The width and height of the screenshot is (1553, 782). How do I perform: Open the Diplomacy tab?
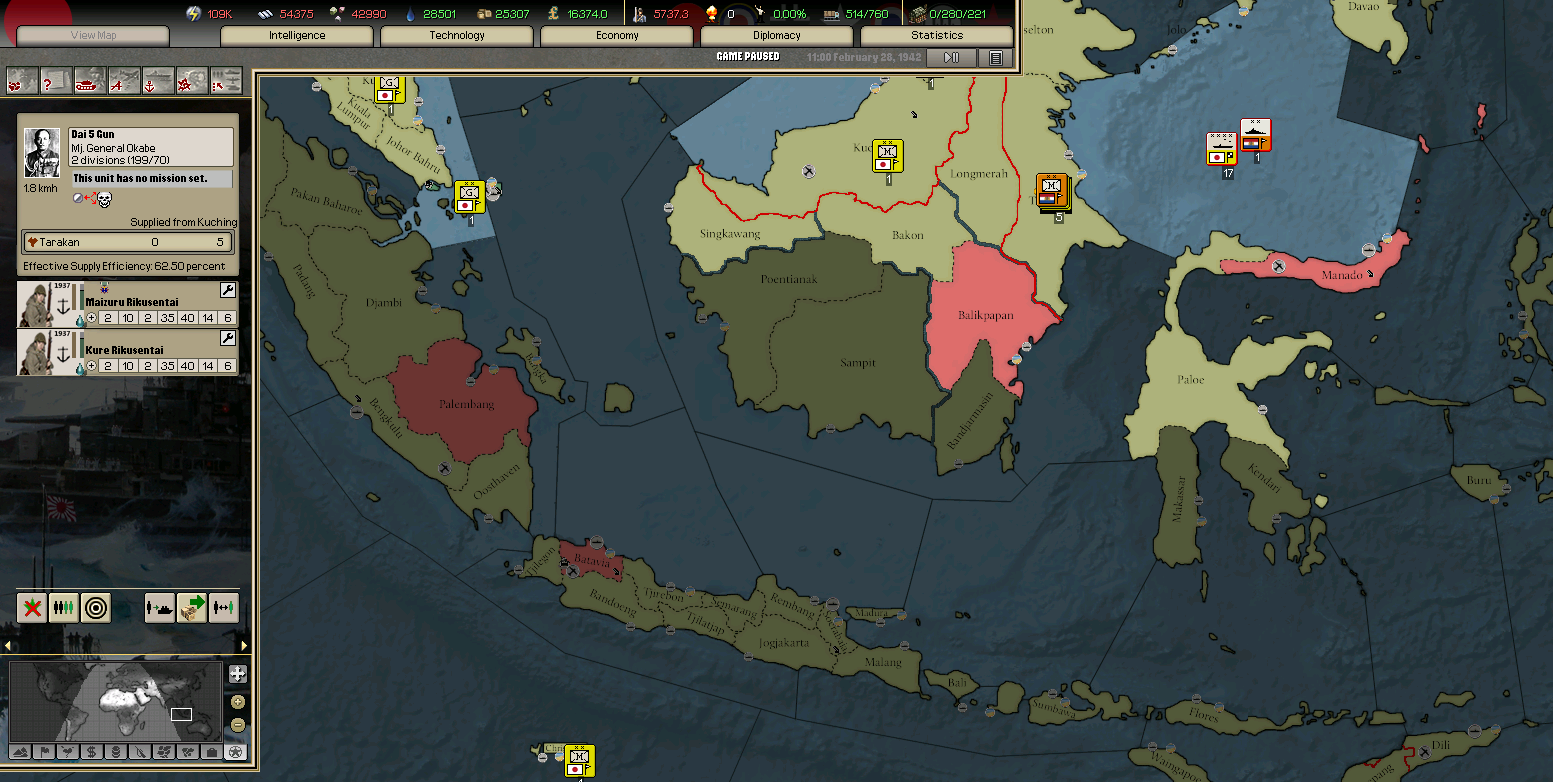(x=777, y=36)
